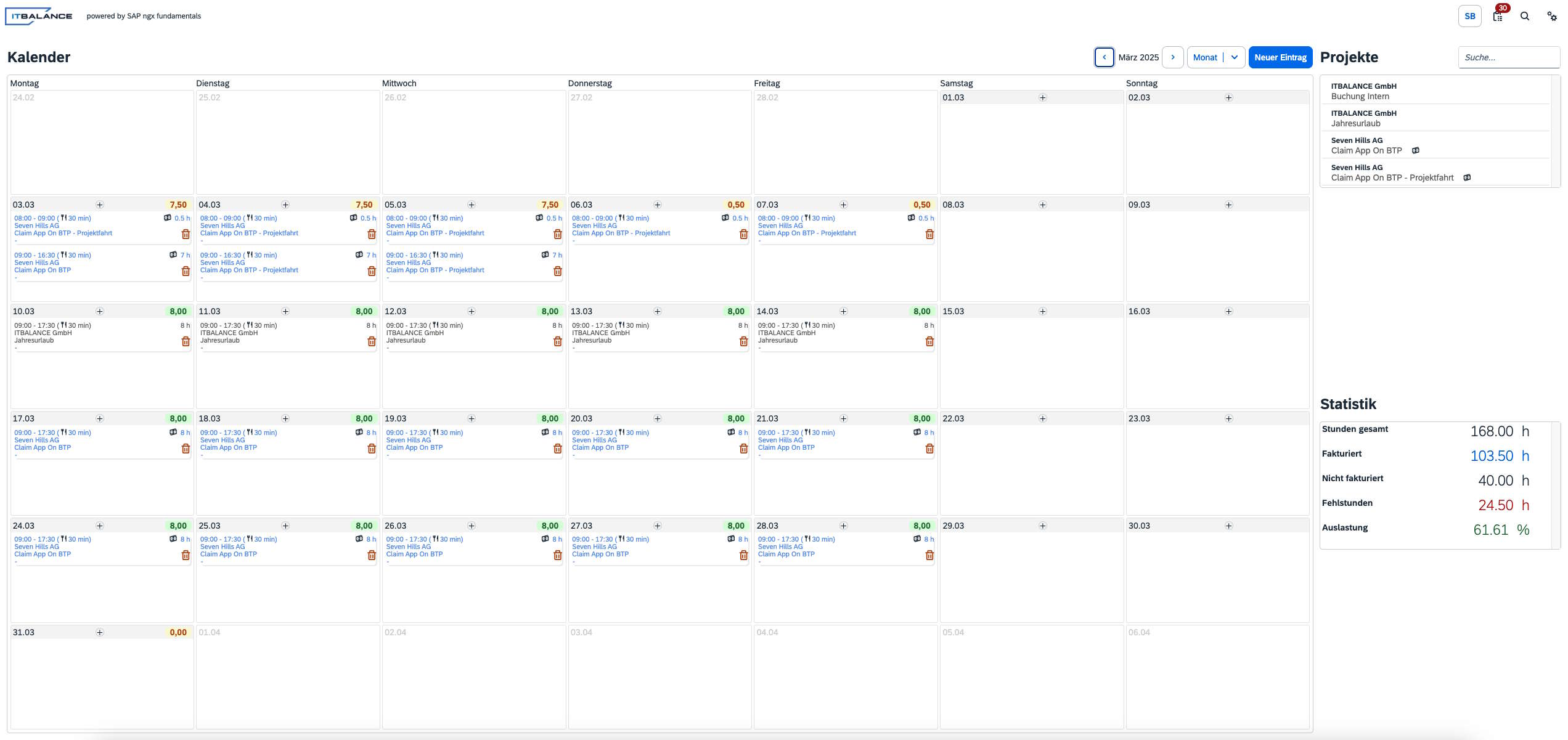The width and height of the screenshot is (1568, 740).
Task: Add entry on 19.03 with plus icon
Action: point(472,418)
